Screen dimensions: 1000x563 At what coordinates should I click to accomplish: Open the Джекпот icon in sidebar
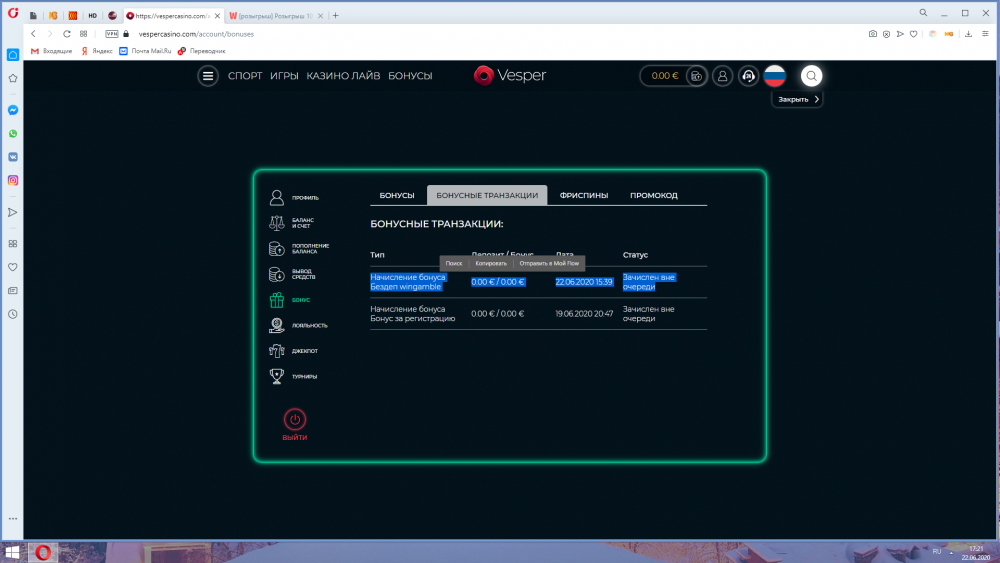pyautogui.click(x=277, y=351)
